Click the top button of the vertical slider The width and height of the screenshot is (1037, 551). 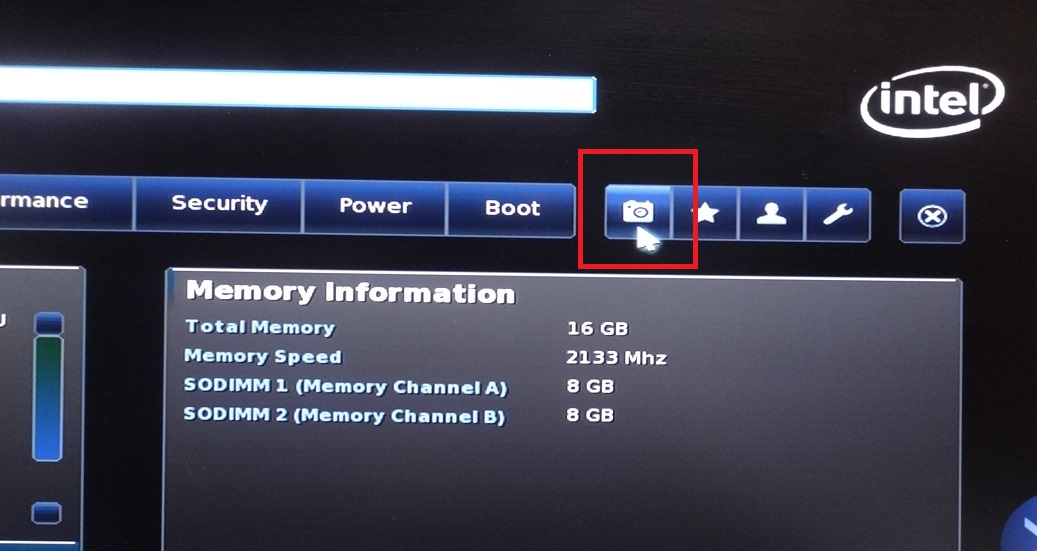coord(48,323)
